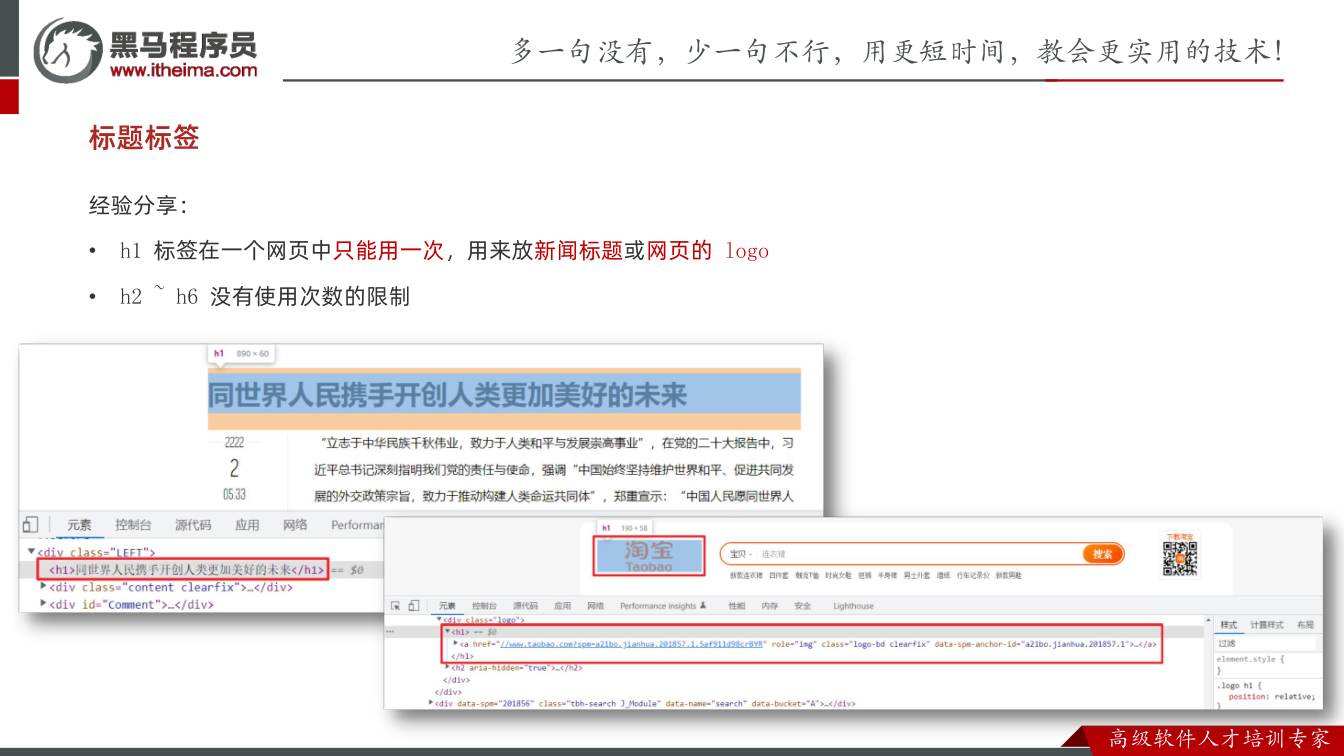This screenshot has height=756, width=1344.
Task: Toggle device toolbar icon in the news page DevTools
Action: (x=30, y=524)
